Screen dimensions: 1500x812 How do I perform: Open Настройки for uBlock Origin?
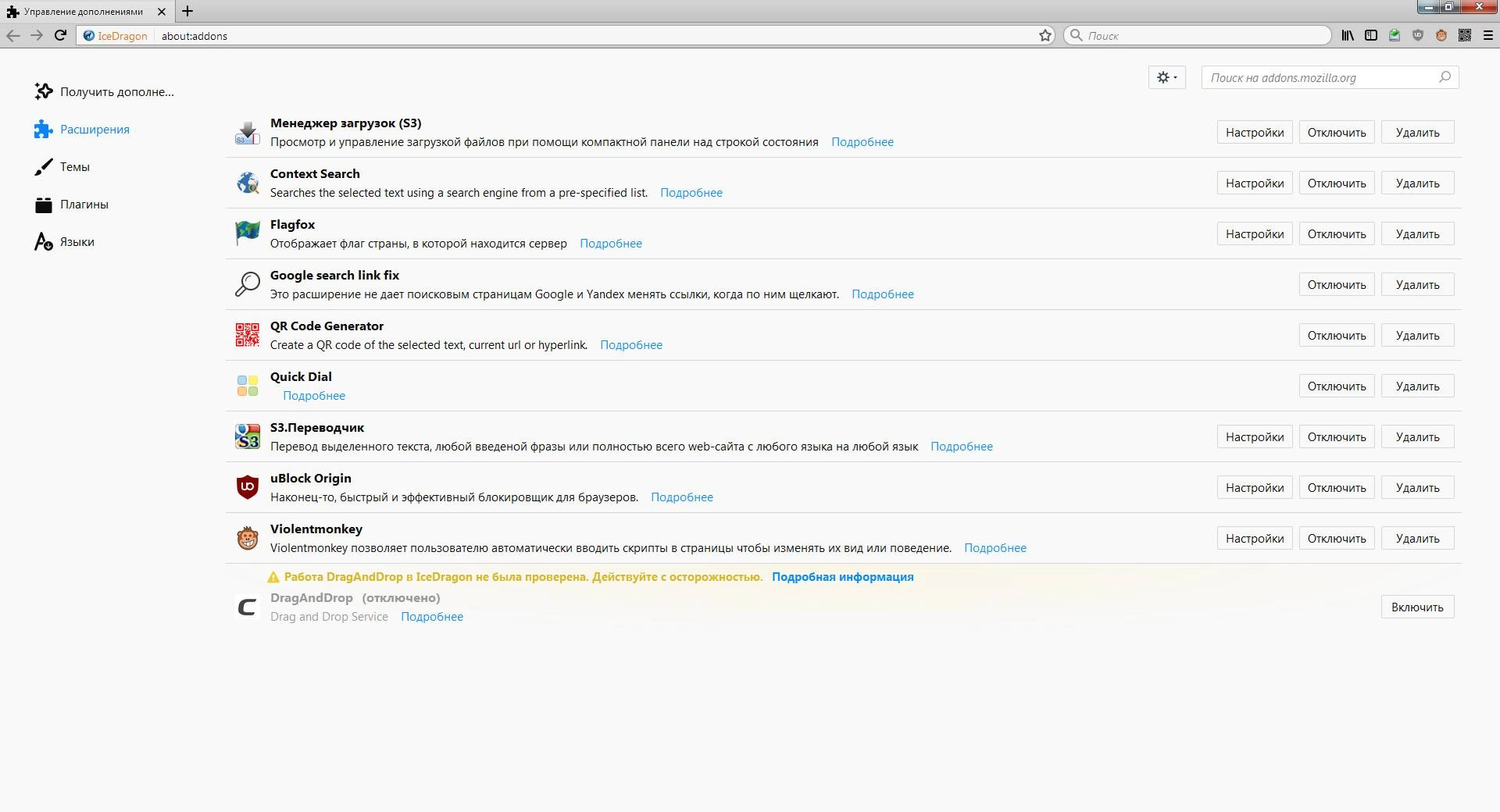(x=1255, y=487)
